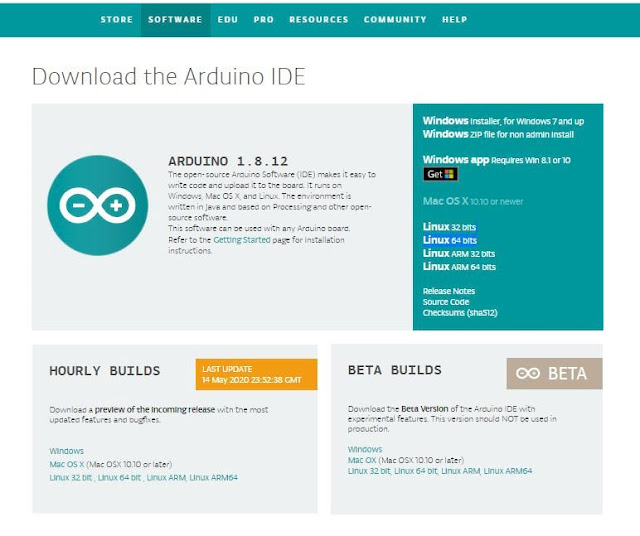Open the HELP menu
Viewport: 640px width, 536px height.
pyautogui.click(x=454, y=19)
